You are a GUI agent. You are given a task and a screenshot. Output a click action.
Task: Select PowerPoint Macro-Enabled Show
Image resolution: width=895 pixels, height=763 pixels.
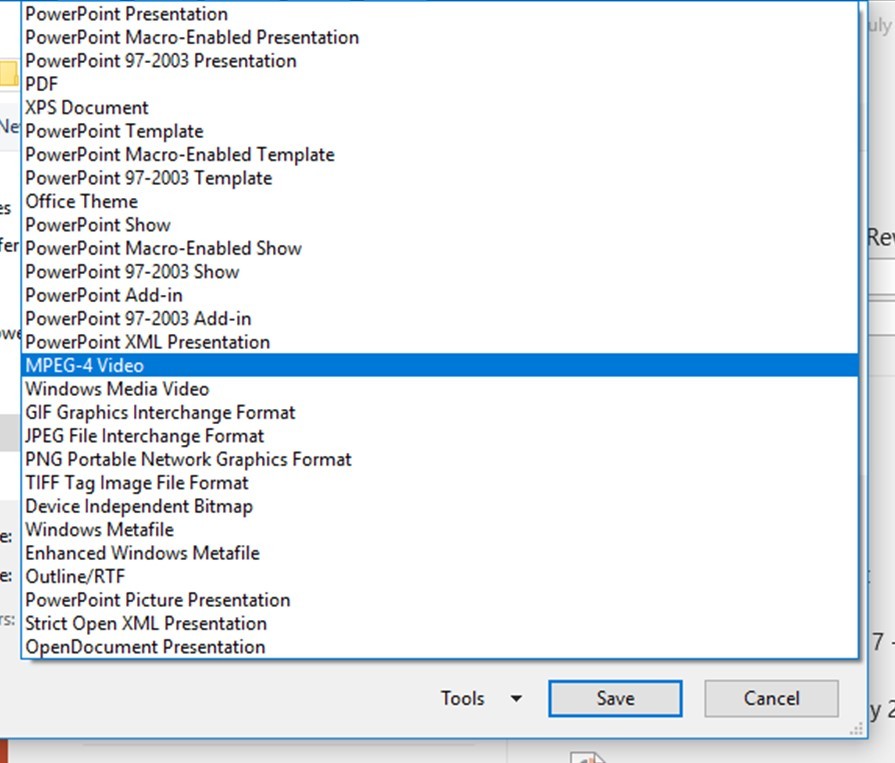[440, 248]
